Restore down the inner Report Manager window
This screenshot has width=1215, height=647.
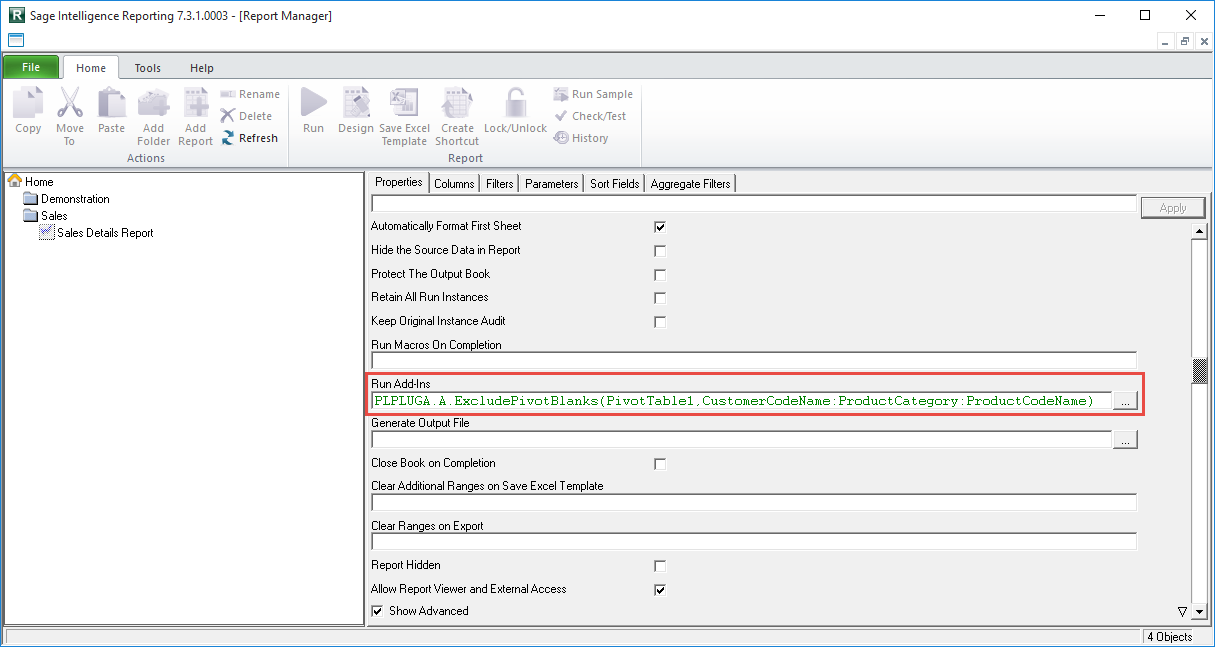(x=1184, y=41)
